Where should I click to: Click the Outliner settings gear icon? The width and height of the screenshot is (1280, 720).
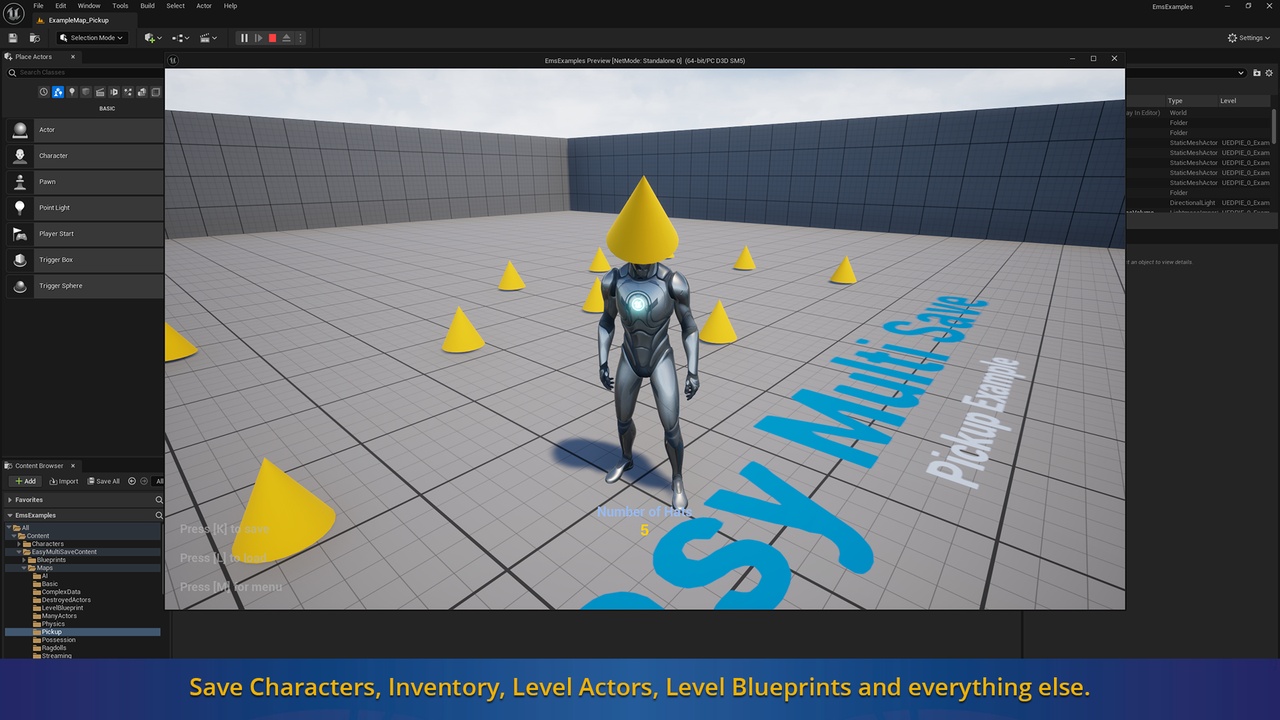pos(1270,73)
